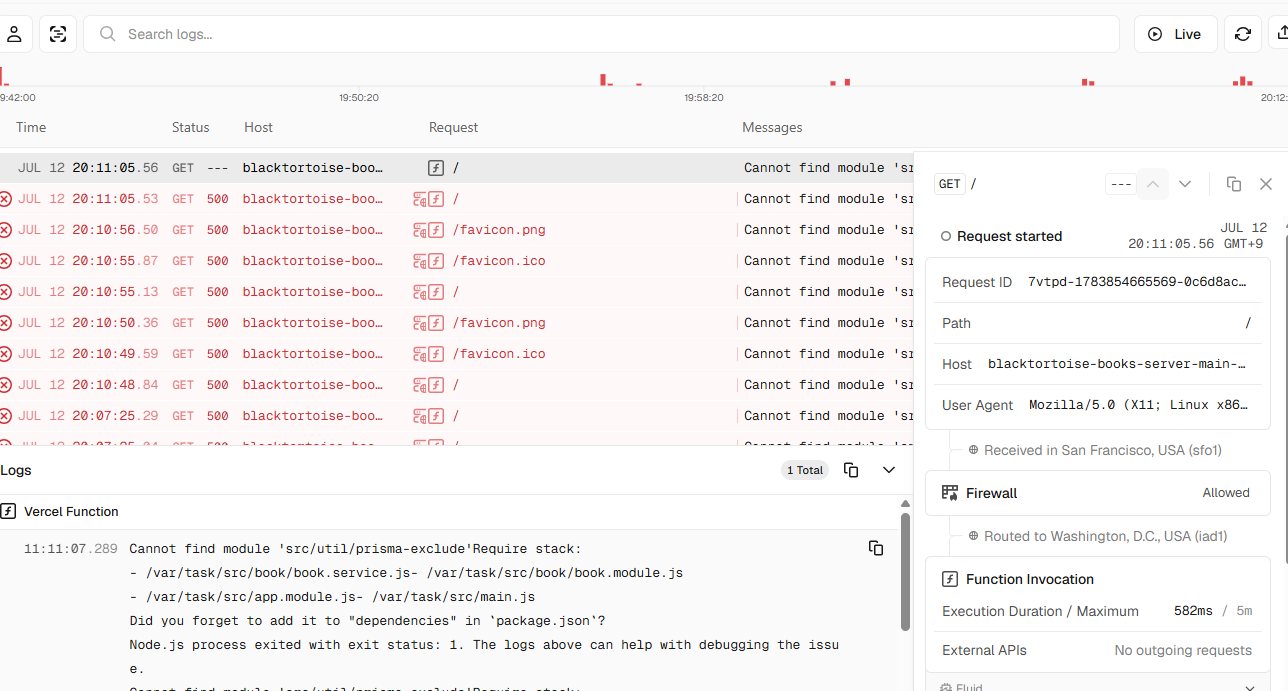
Task: Expand the Firewall section
Action: [1098, 493]
